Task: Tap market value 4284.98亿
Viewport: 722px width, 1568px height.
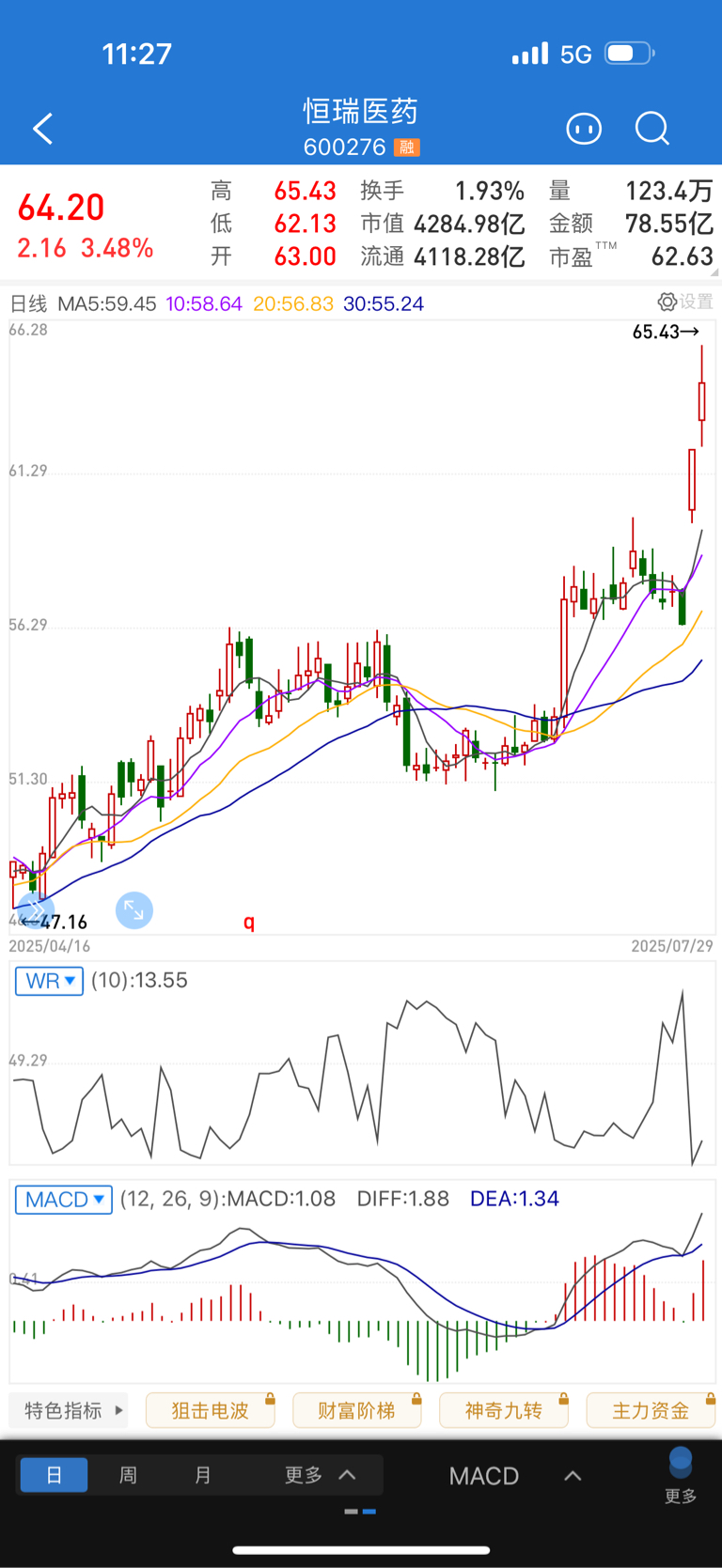Action: coord(469,224)
